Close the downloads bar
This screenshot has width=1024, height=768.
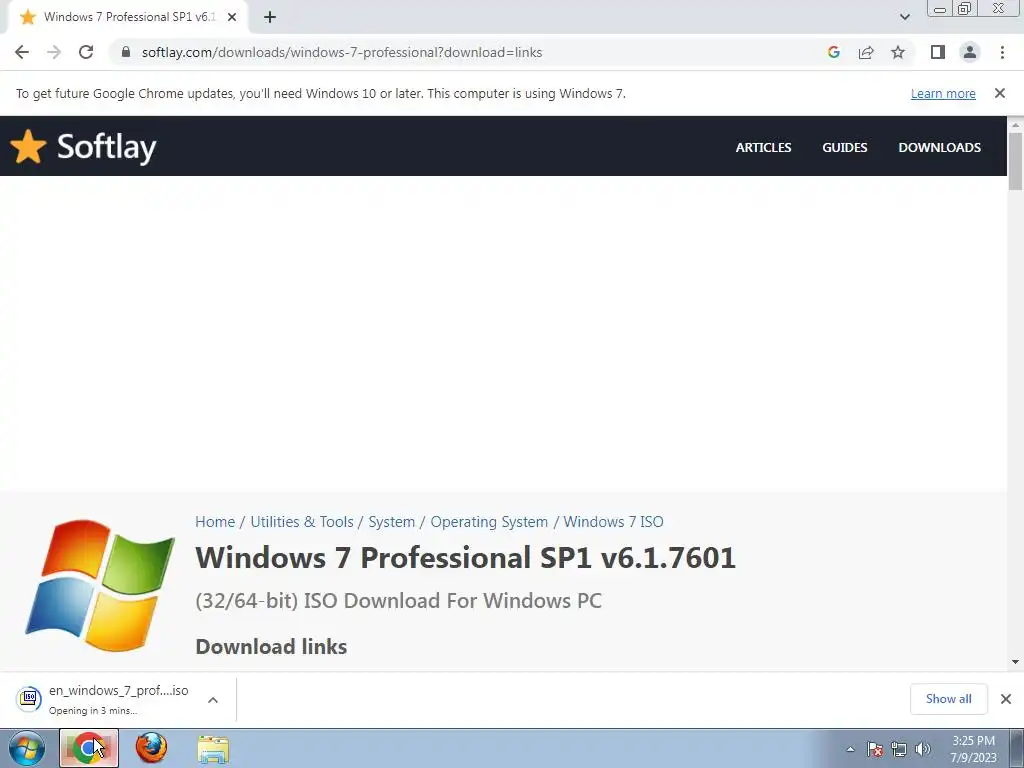pyautogui.click(x=1006, y=699)
